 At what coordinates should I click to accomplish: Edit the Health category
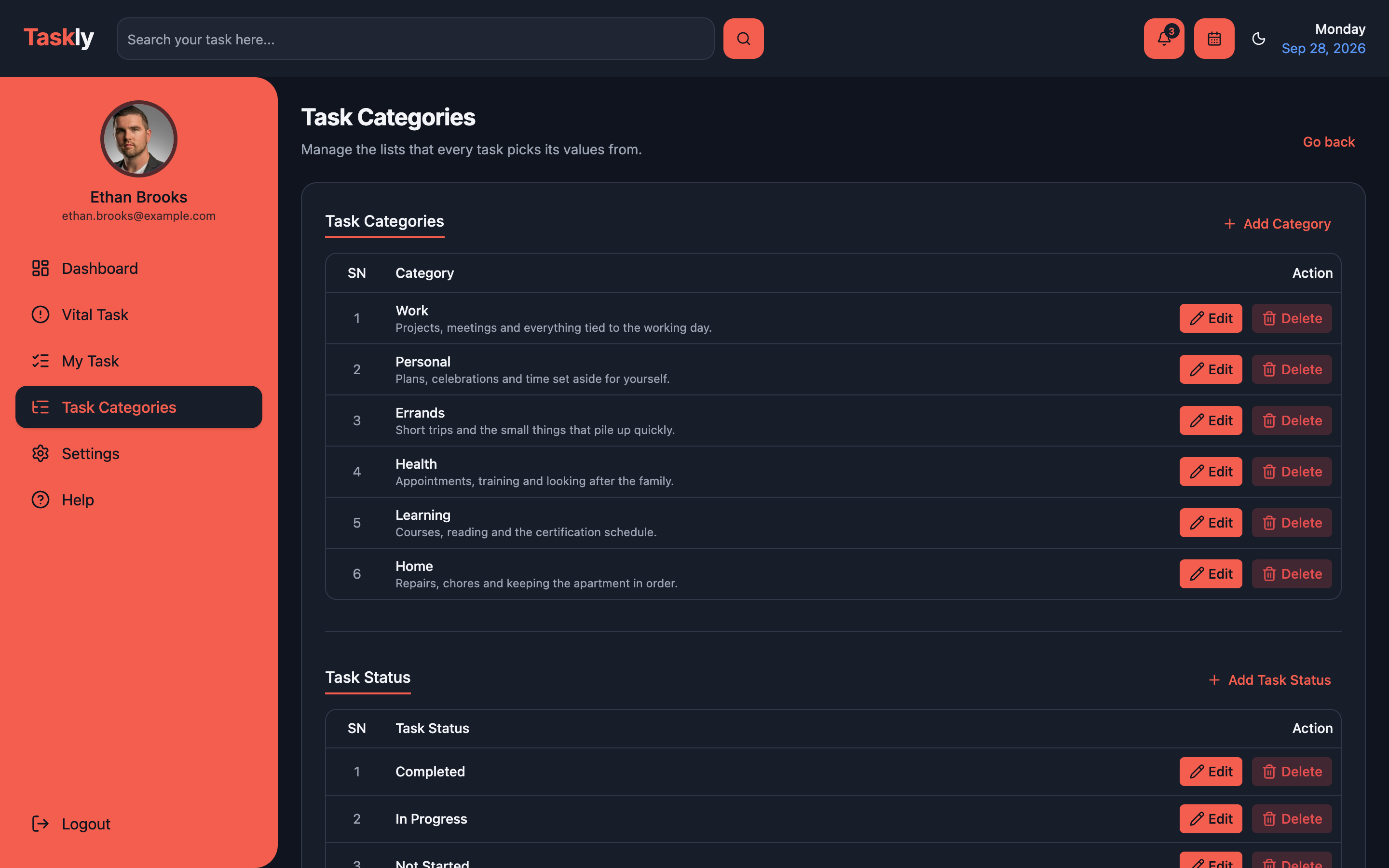[x=1211, y=471]
